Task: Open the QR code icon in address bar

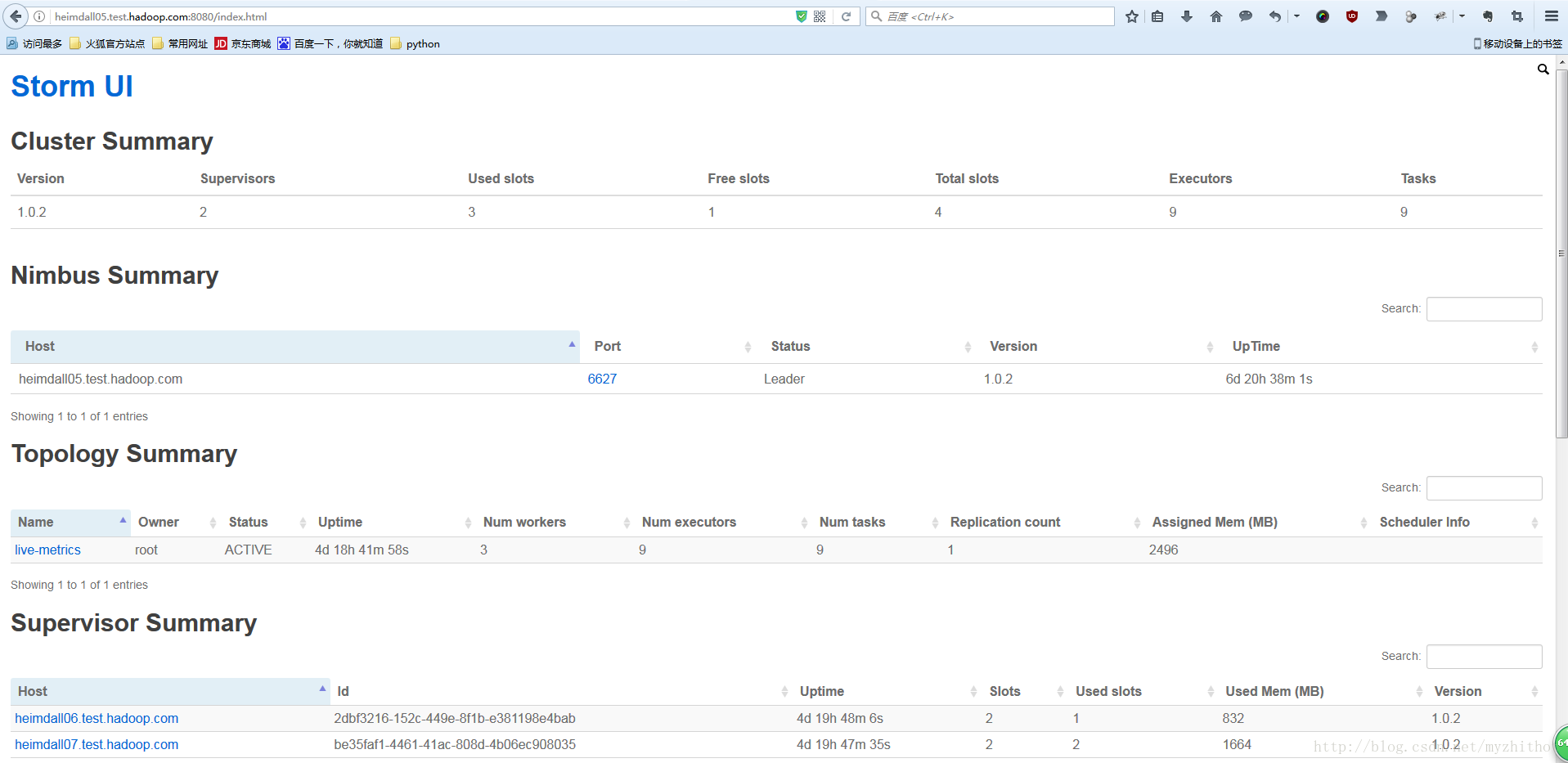Action: 820,16
